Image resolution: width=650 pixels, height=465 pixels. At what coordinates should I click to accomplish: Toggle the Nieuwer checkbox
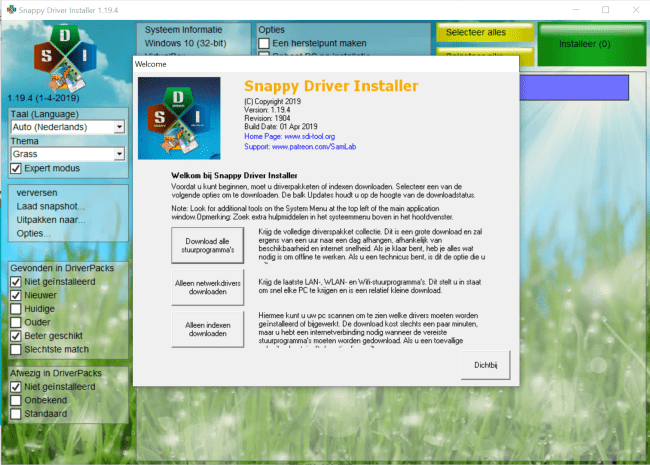16,295
